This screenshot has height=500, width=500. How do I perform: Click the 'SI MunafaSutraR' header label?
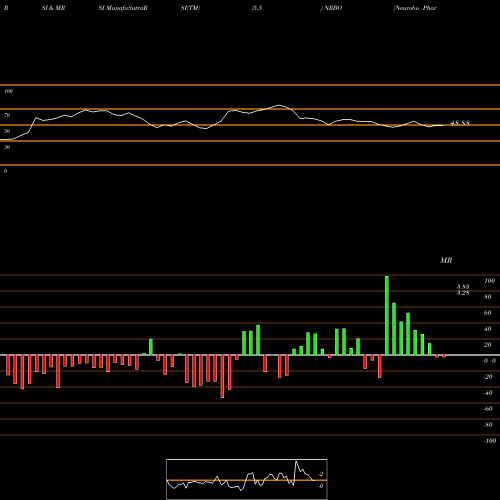point(123,8)
